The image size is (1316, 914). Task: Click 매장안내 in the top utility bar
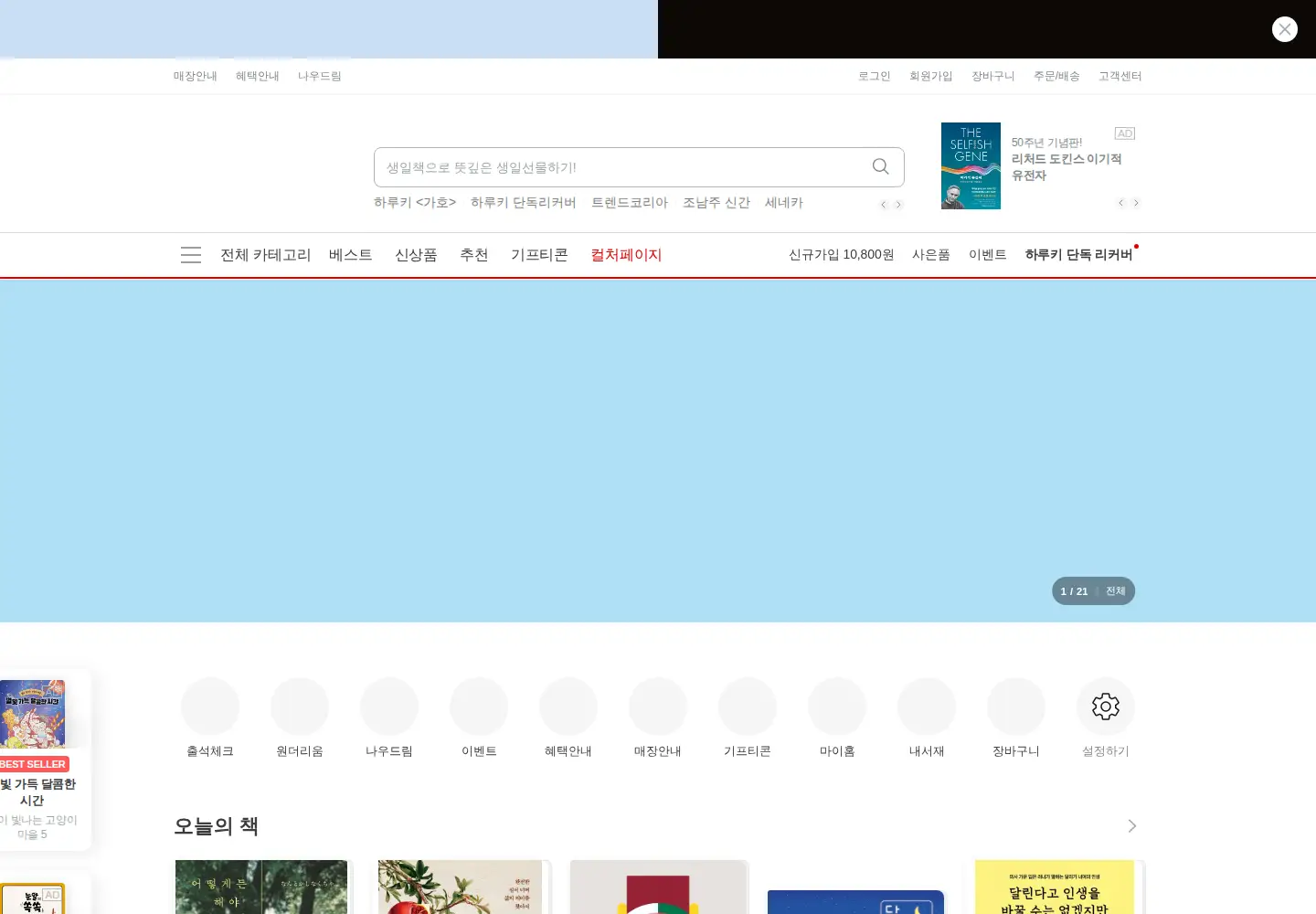click(196, 76)
